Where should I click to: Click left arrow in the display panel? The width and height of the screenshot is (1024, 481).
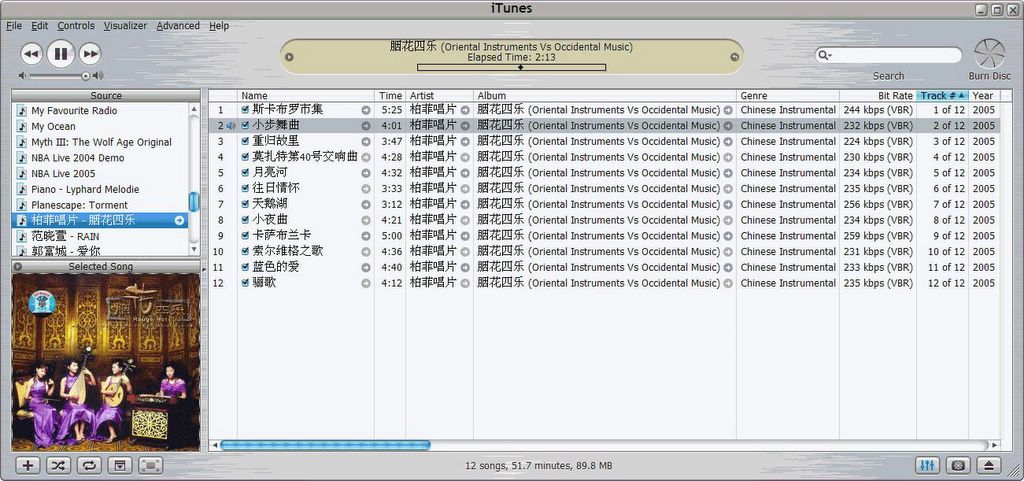(x=289, y=57)
